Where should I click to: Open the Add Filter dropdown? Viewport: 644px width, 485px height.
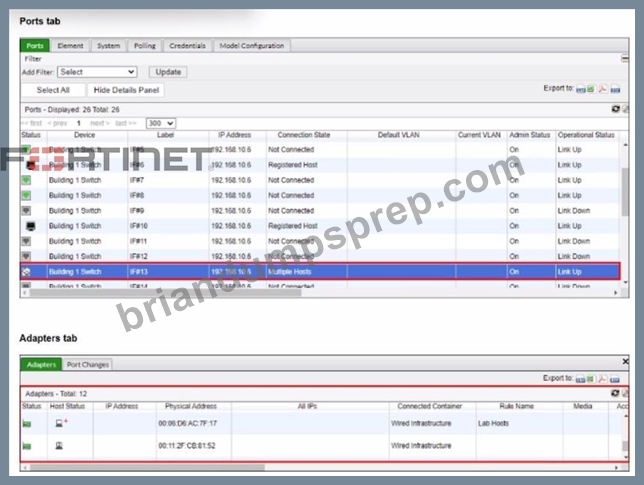pos(97,72)
